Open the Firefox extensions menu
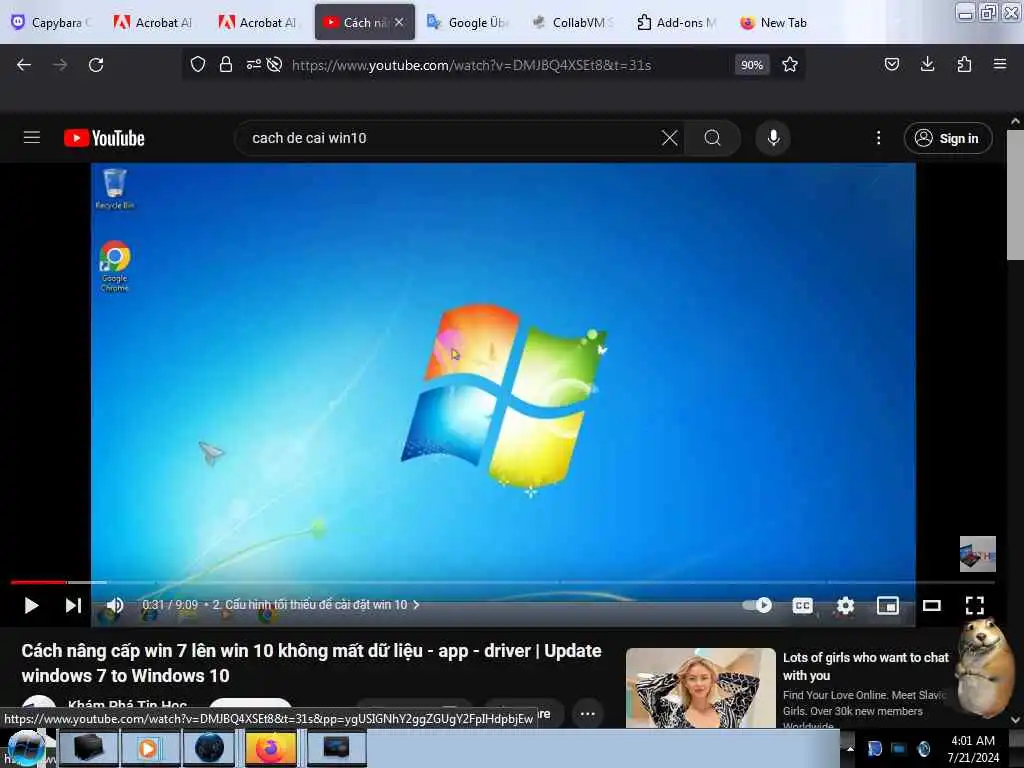The image size is (1024, 768). click(x=964, y=64)
